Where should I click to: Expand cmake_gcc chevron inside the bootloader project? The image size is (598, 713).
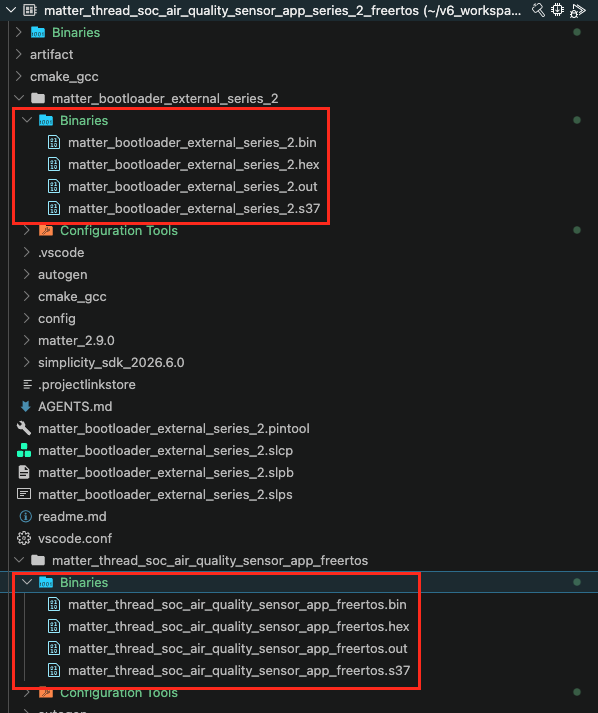(27, 296)
